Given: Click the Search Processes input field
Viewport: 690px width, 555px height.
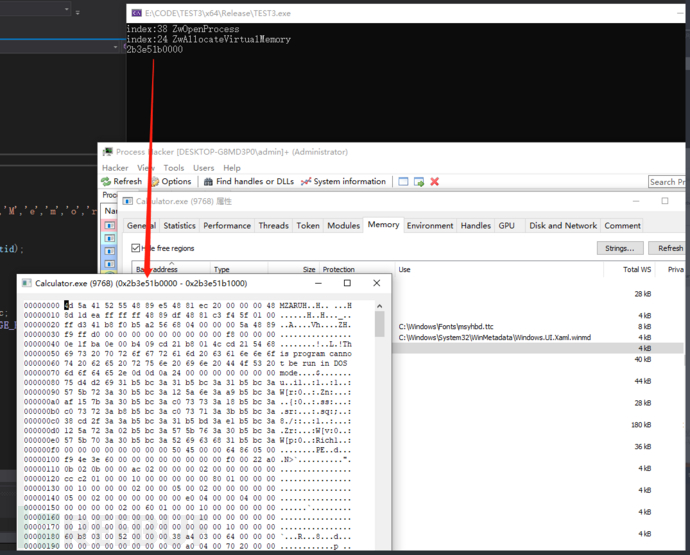Looking at the screenshot, I should pyautogui.click(x=667, y=182).
